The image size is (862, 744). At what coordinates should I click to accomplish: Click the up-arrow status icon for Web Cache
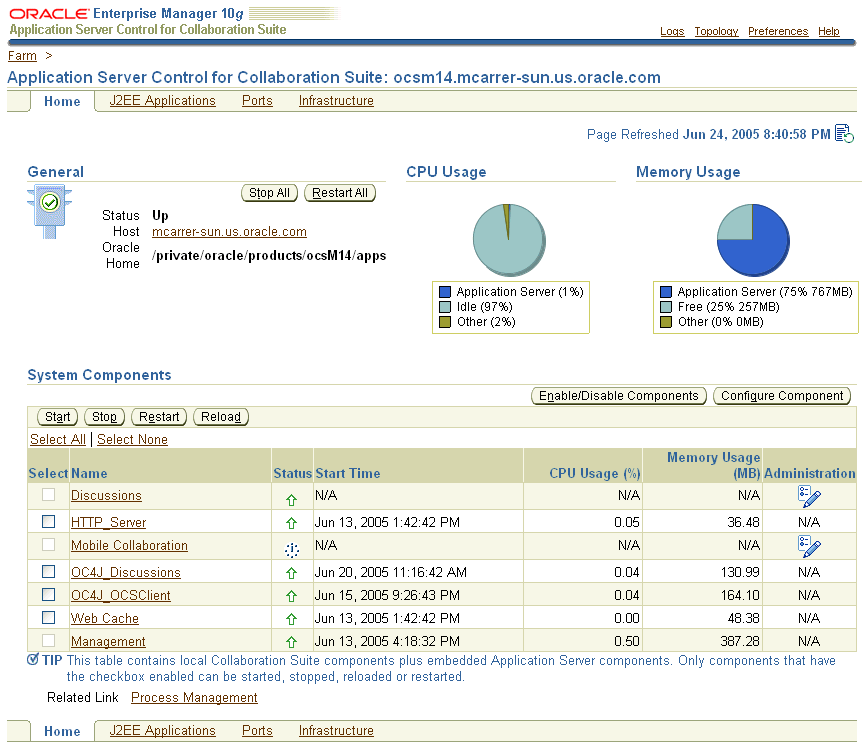point(291,618)
